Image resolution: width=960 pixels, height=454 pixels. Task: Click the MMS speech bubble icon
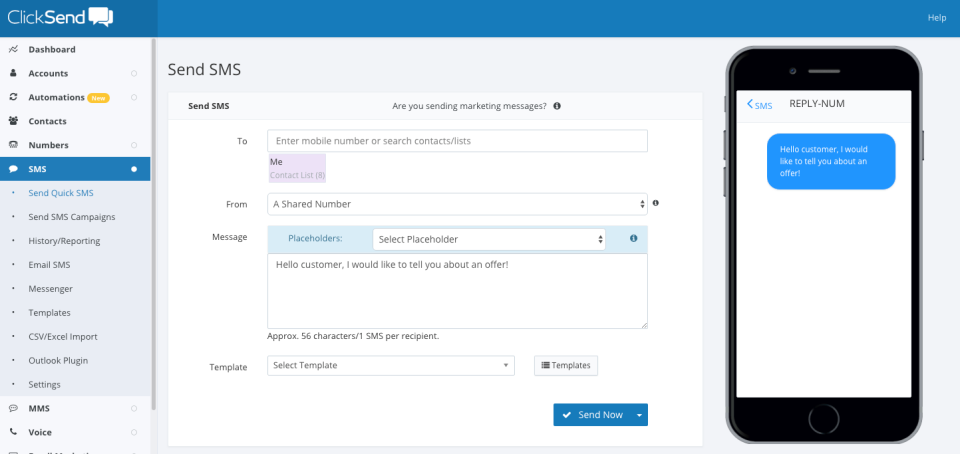pos(13,408)
